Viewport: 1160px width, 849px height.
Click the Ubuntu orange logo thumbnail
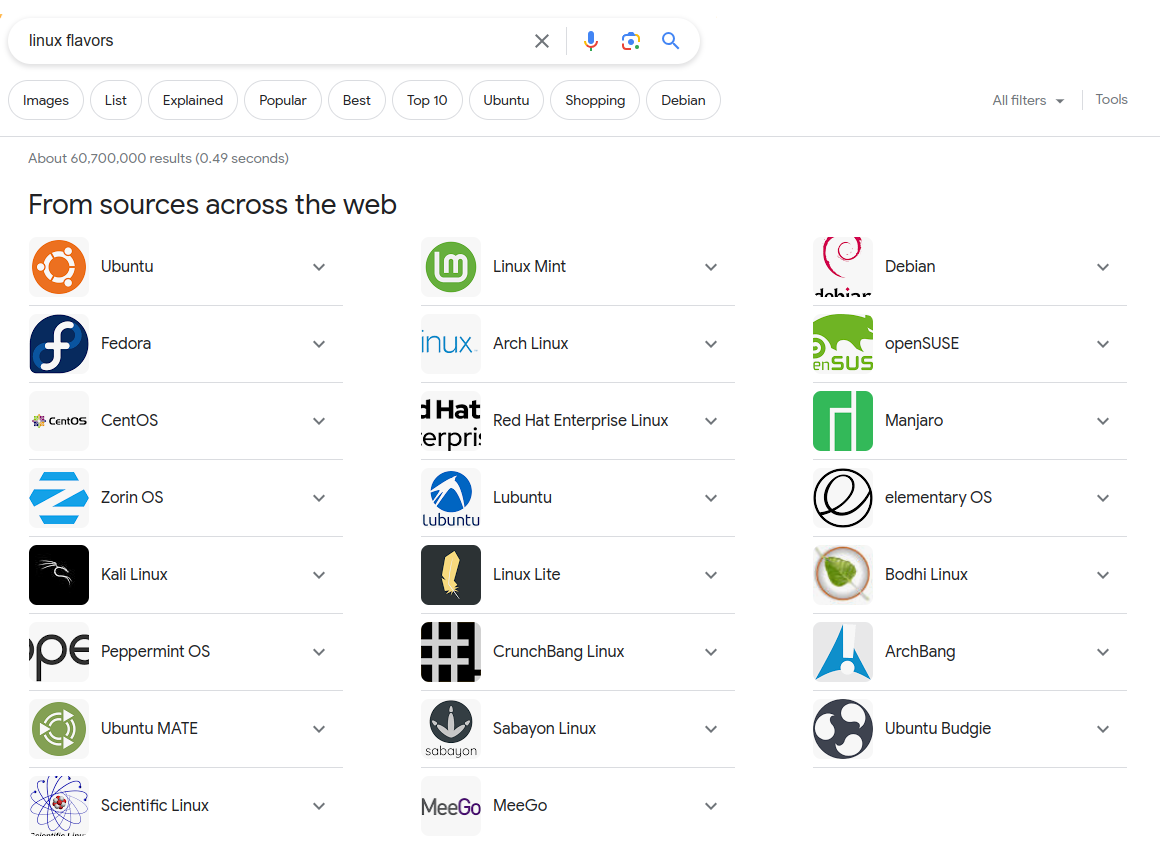pos(59,267)
